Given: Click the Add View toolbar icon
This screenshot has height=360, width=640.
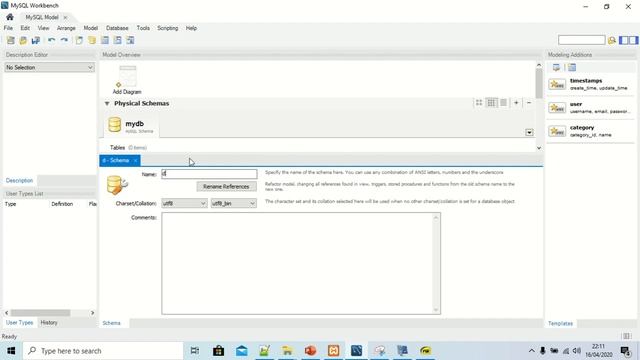Looking at the screenshot, I should pyautogui.click(x=118, y=40).
